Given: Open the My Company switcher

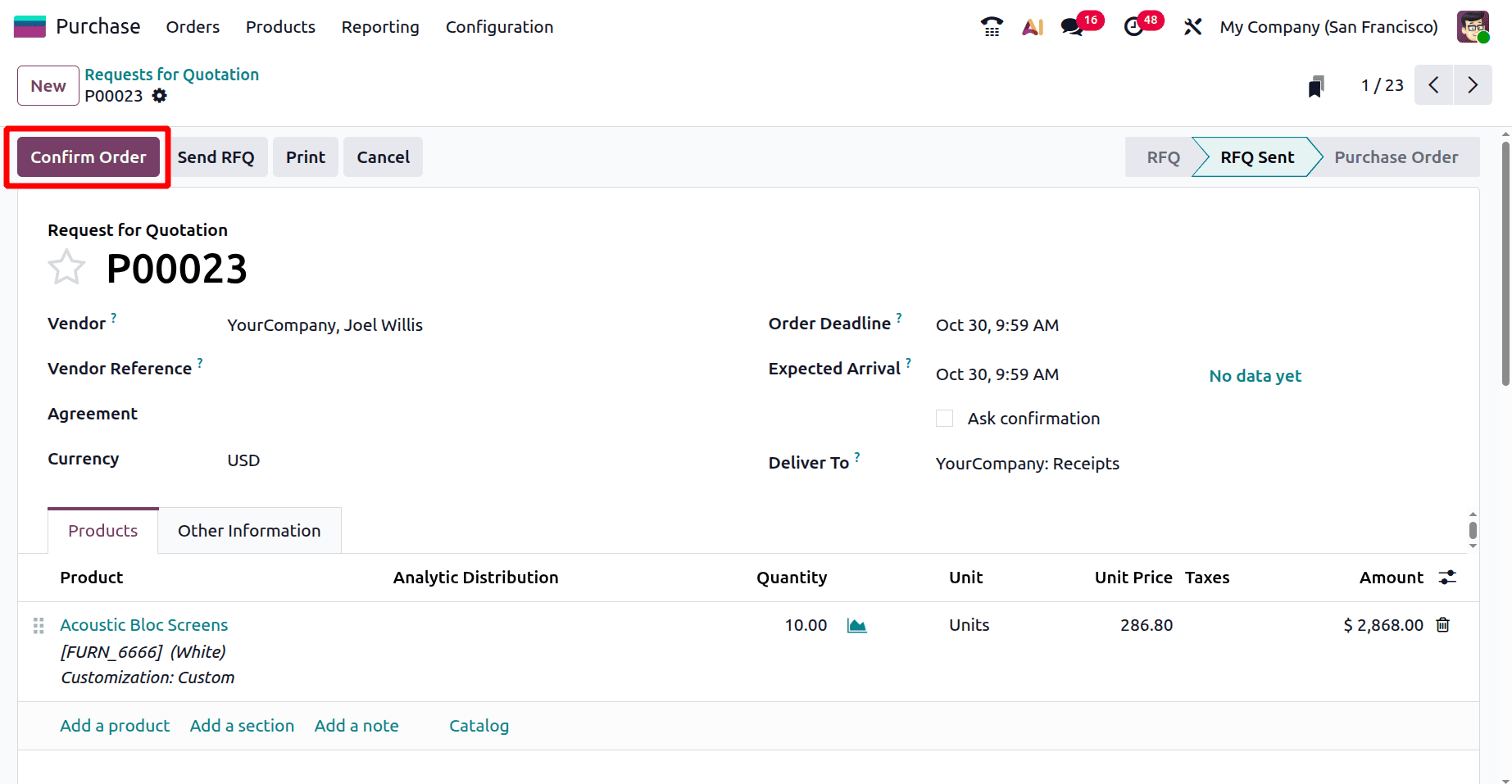Looking at the screenshot, I should coord(1328,26).
